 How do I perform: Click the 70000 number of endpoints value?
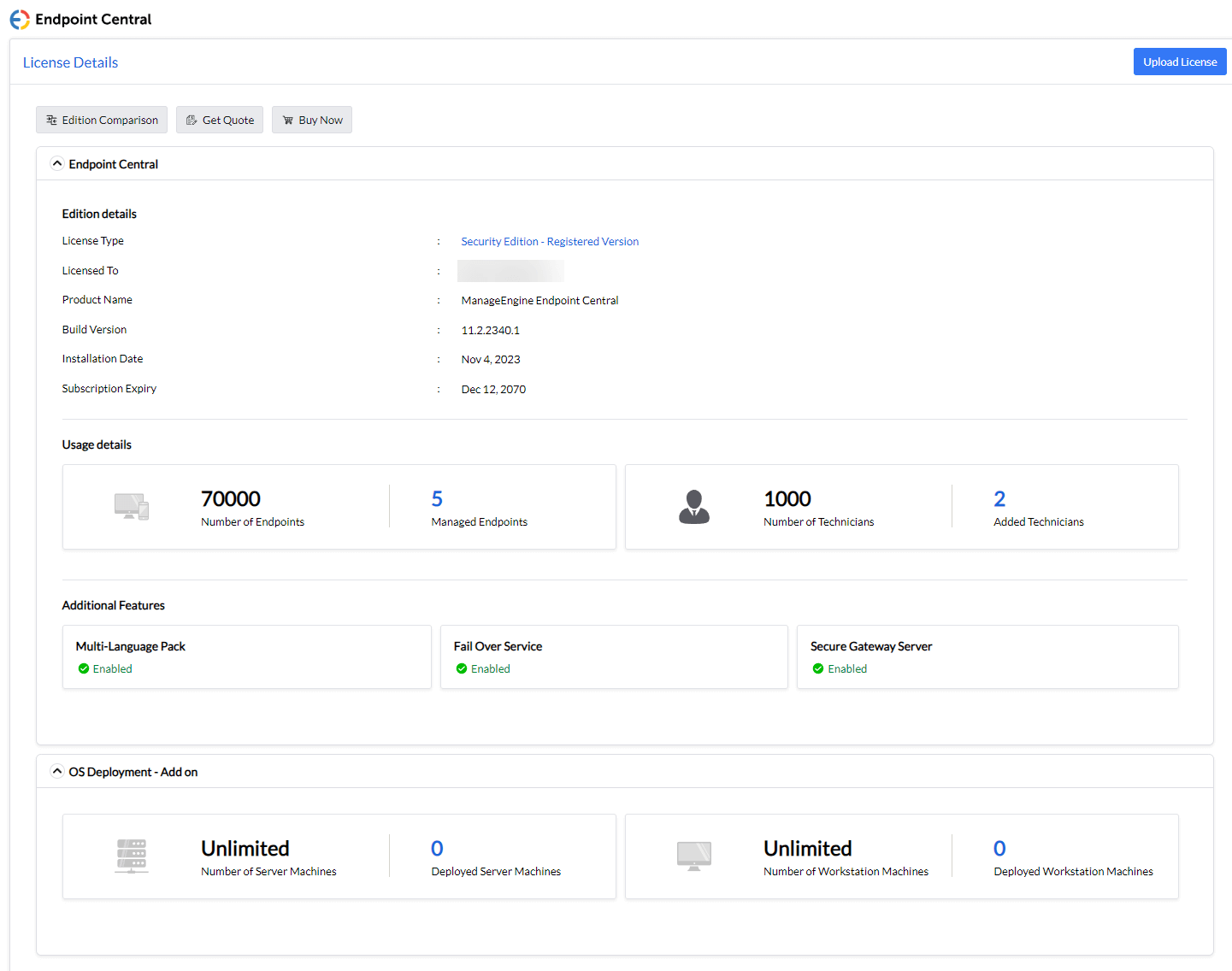pyautogui.click(x=231, y=498)
